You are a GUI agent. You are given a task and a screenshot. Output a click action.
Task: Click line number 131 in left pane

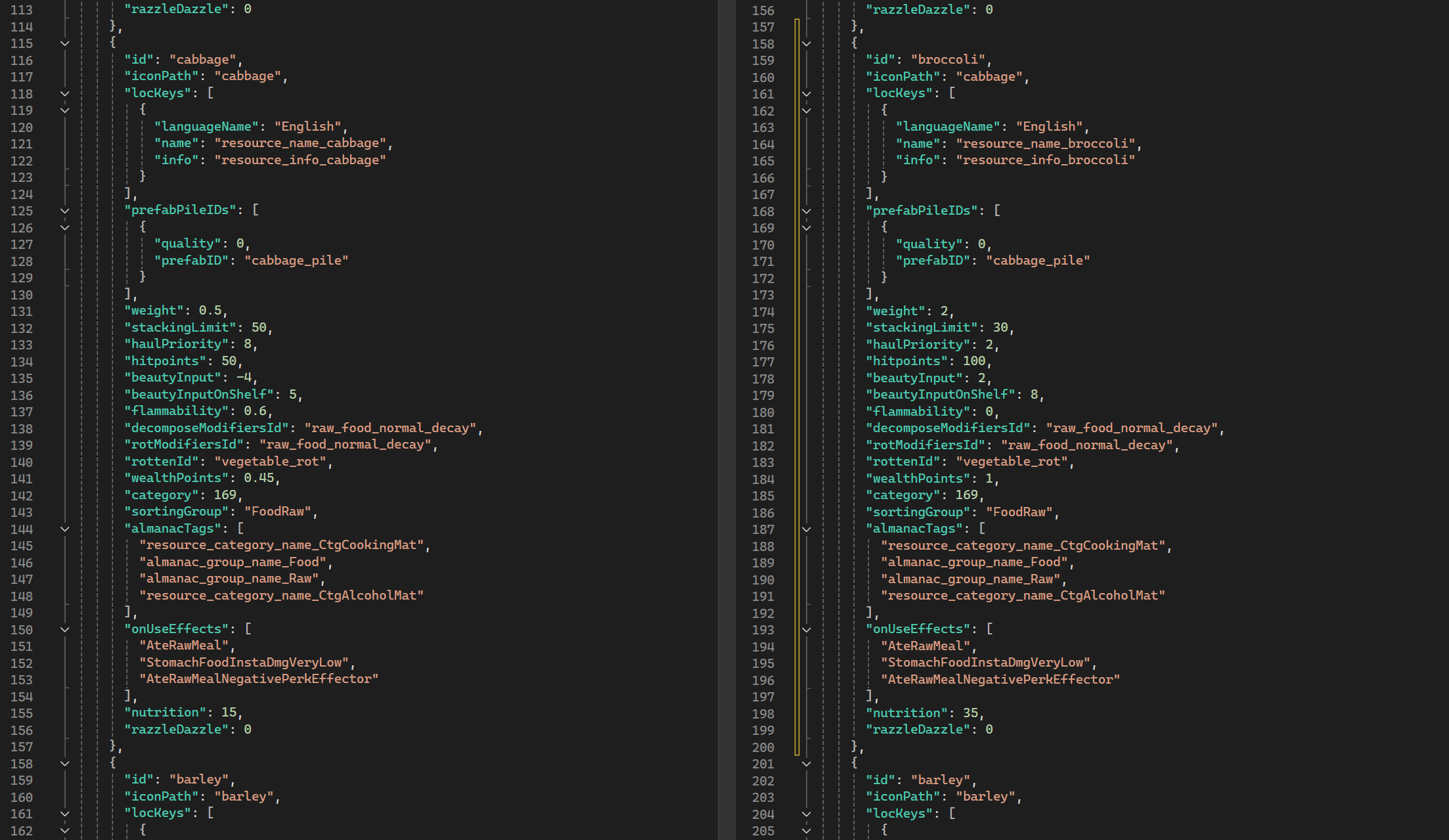click(22, 311)
